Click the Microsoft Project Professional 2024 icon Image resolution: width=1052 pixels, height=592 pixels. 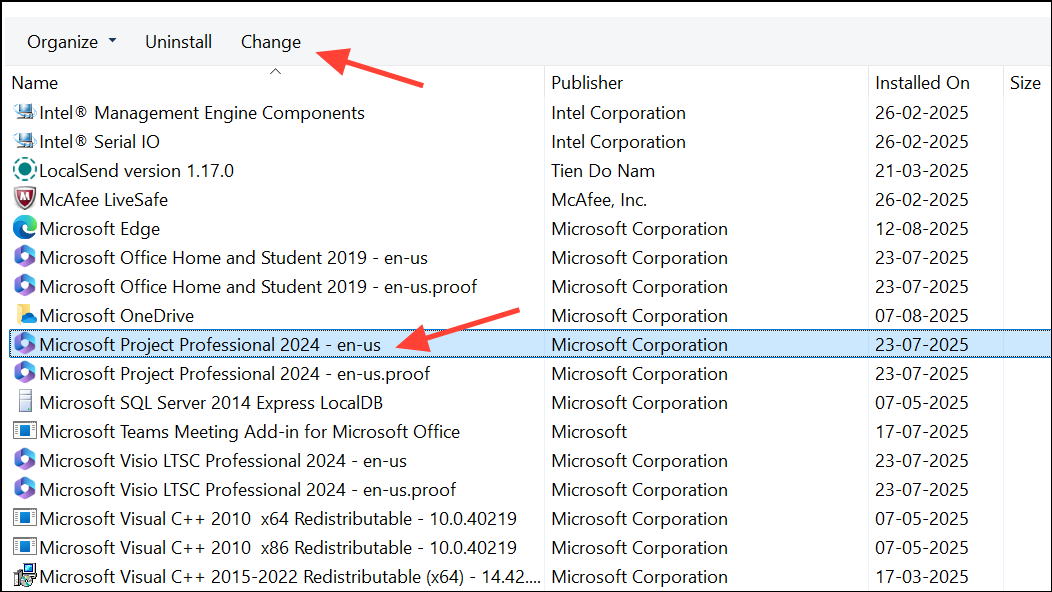(x=26, y=344)
